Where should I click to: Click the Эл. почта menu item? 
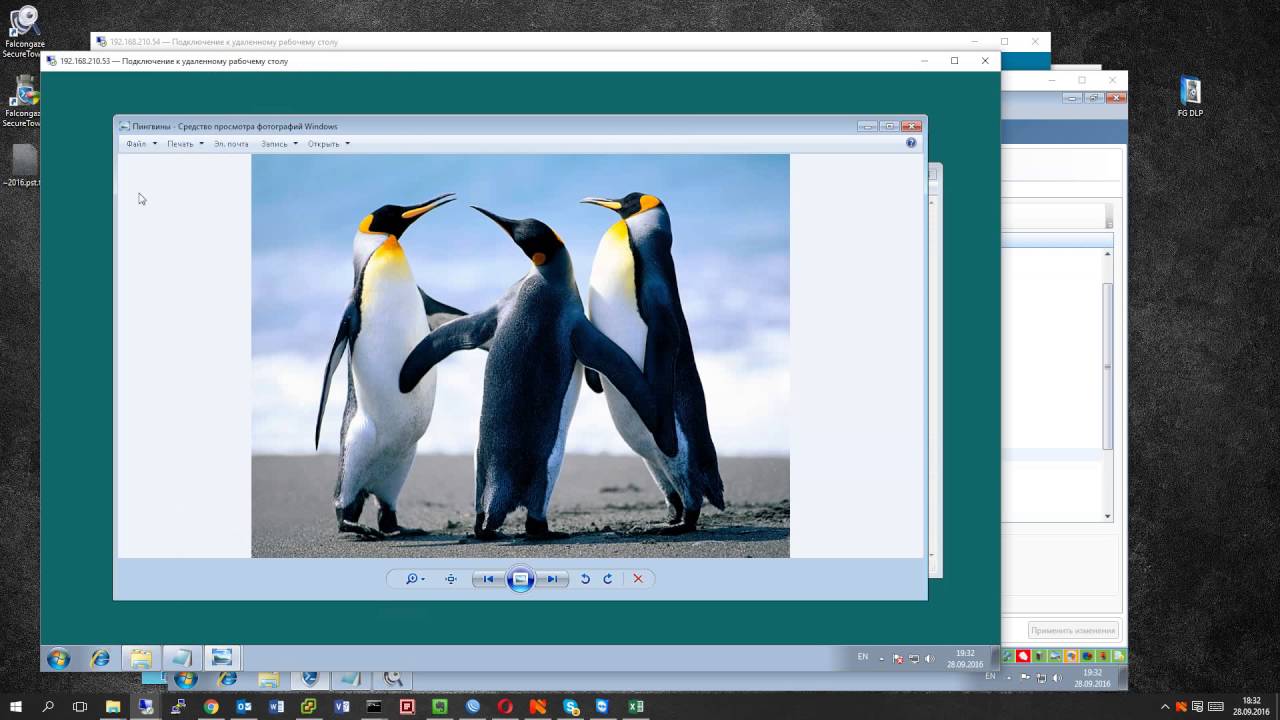tap(231, 144)
